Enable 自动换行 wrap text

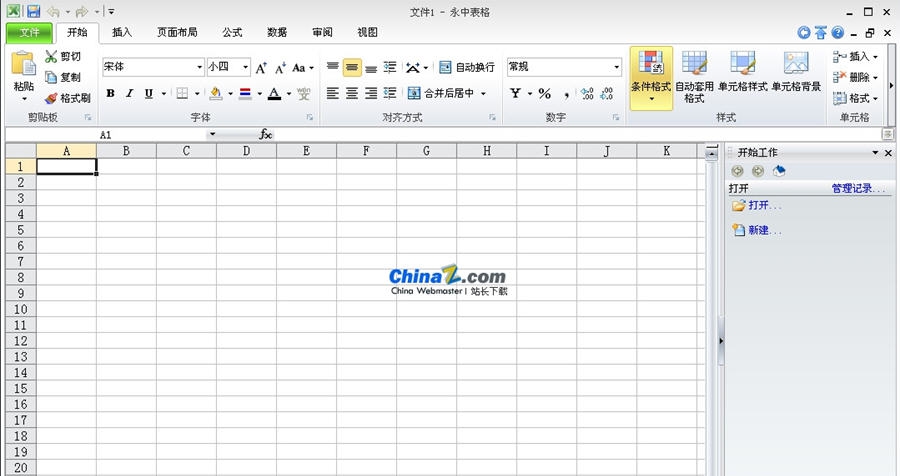467,67
